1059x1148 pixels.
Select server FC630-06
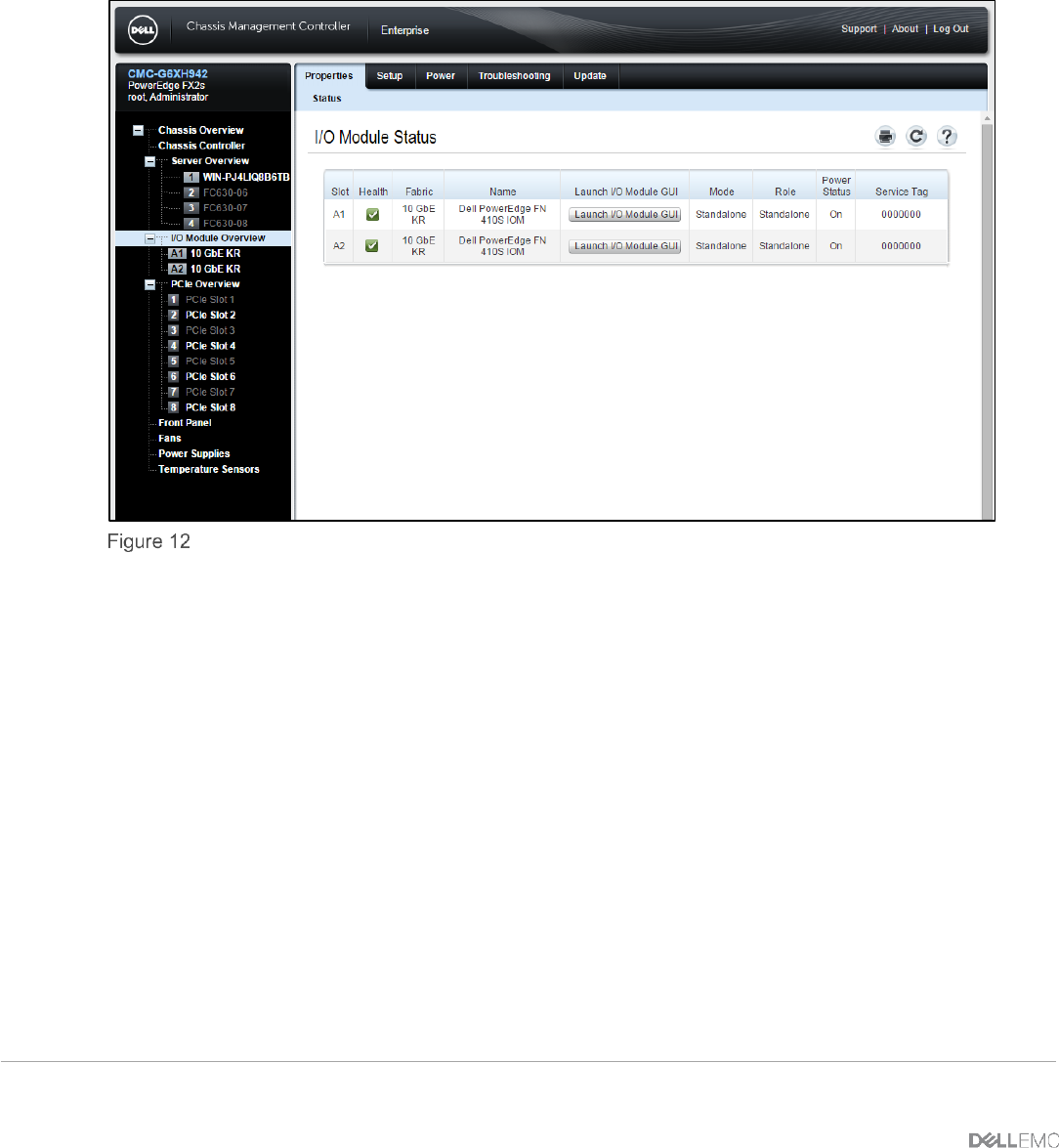point(226,192)
